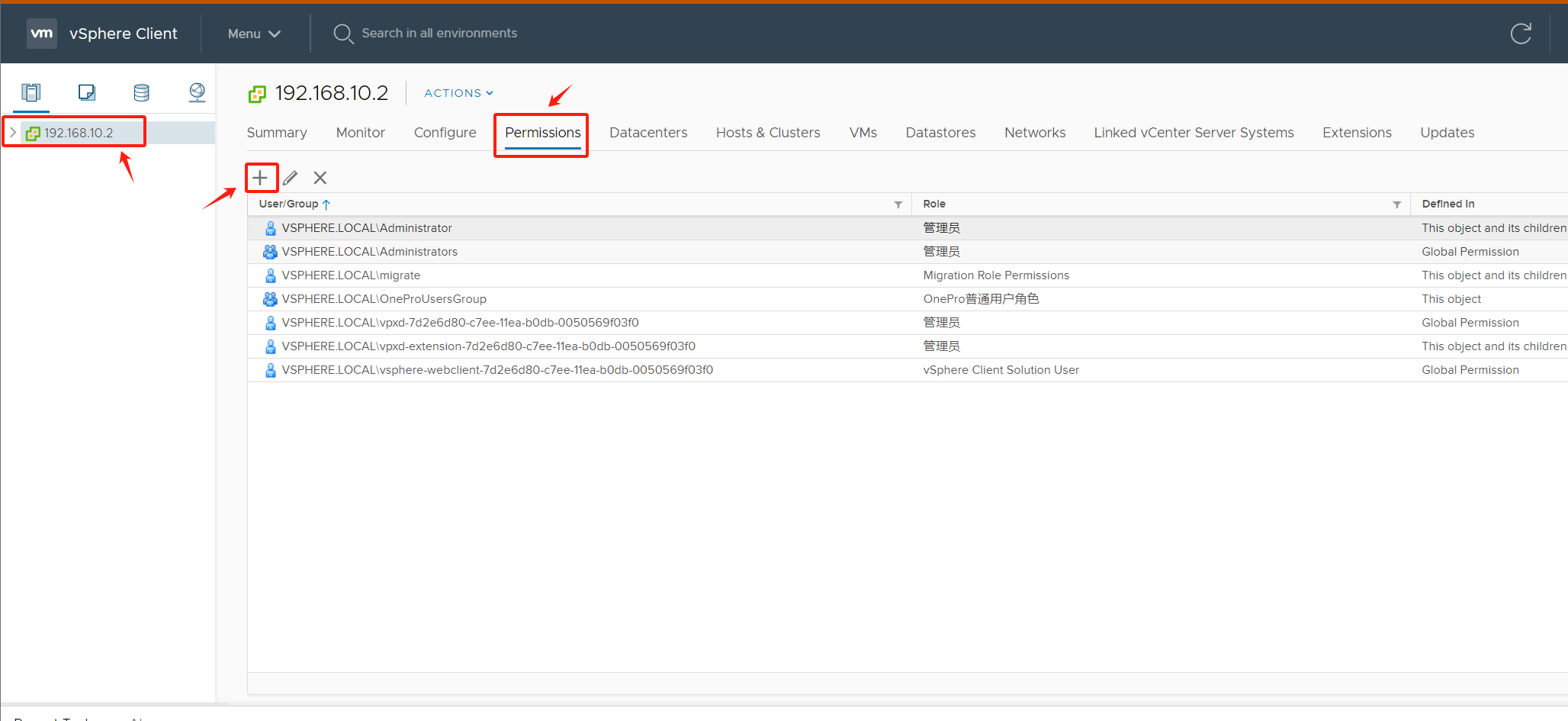Filter the User/Group column

coord(898,204)
